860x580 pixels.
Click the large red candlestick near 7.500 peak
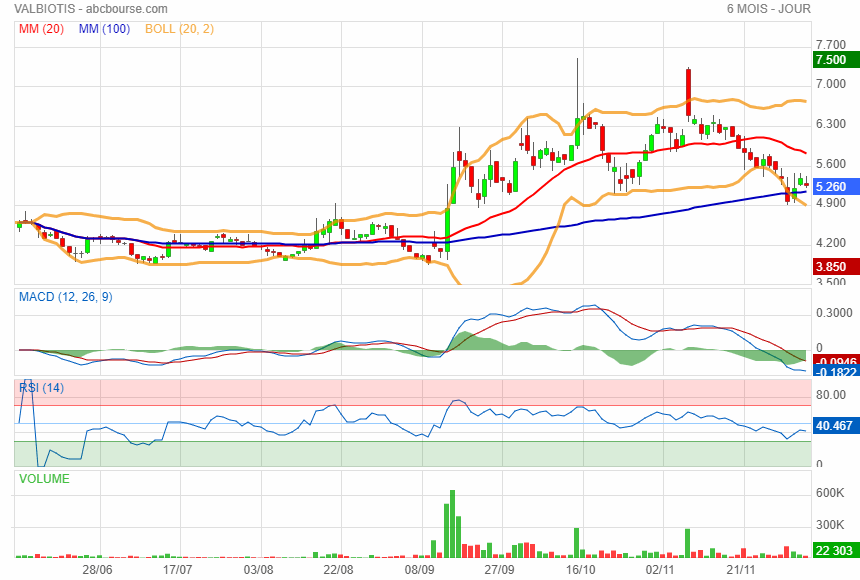(688, 92)
